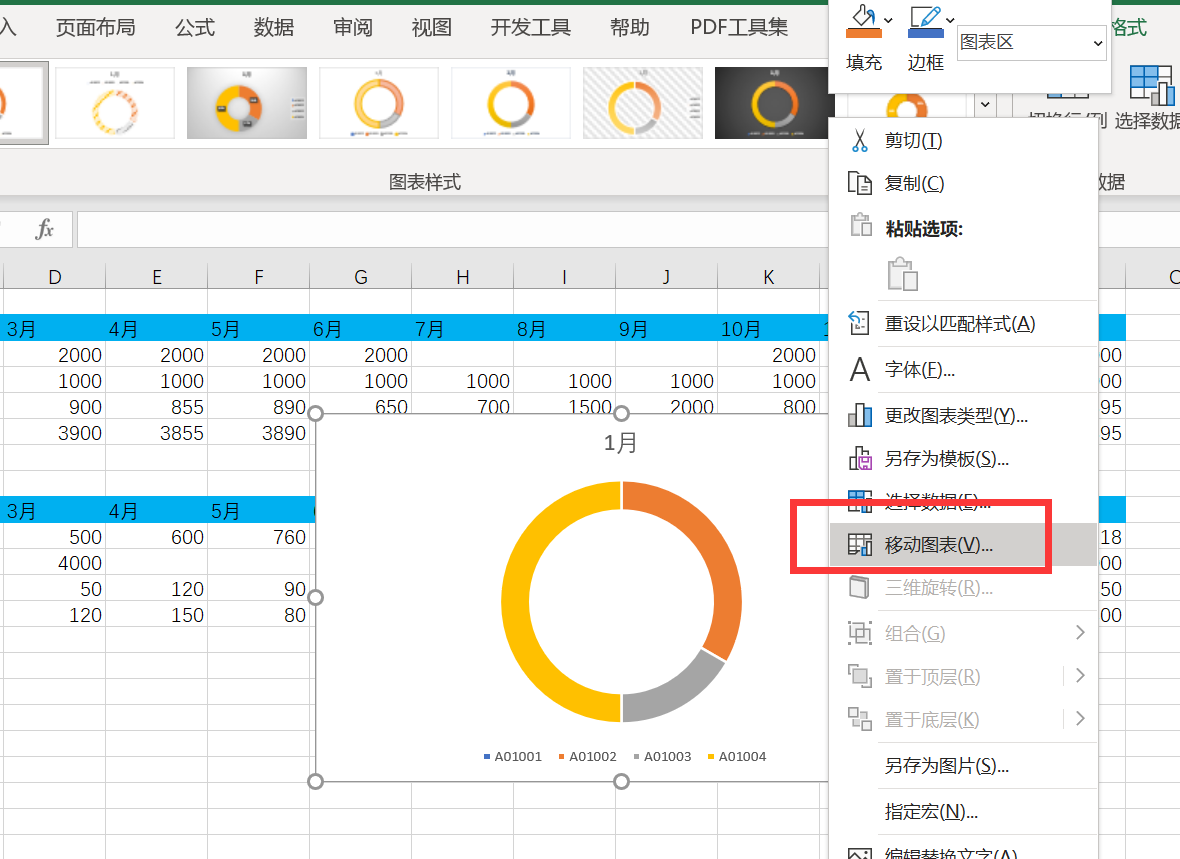Click the A01004 legend entry
This screenshot has height=859, width=1180.
[737, 757]
